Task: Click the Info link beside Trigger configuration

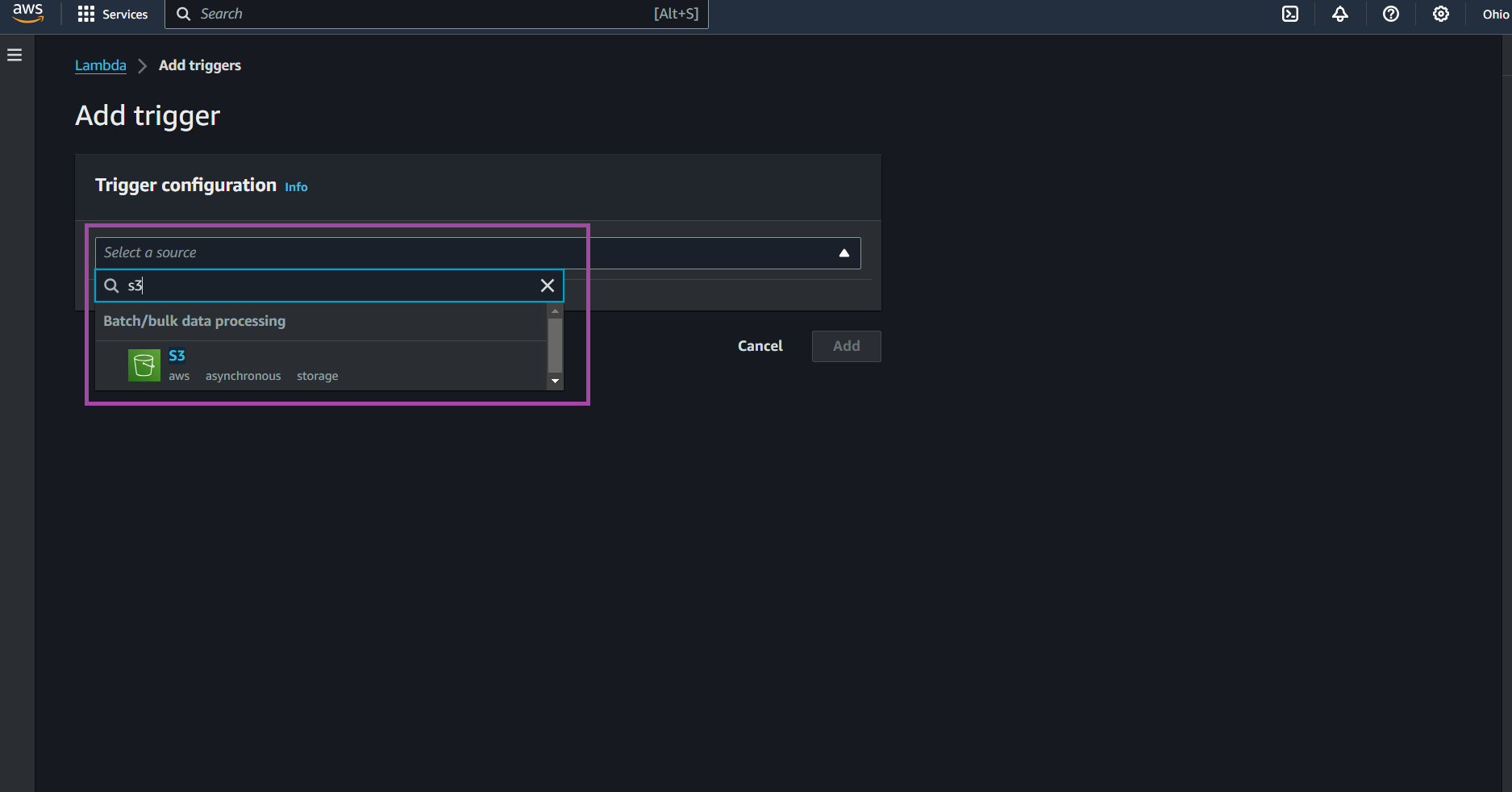Action: [x=295, y=186]
